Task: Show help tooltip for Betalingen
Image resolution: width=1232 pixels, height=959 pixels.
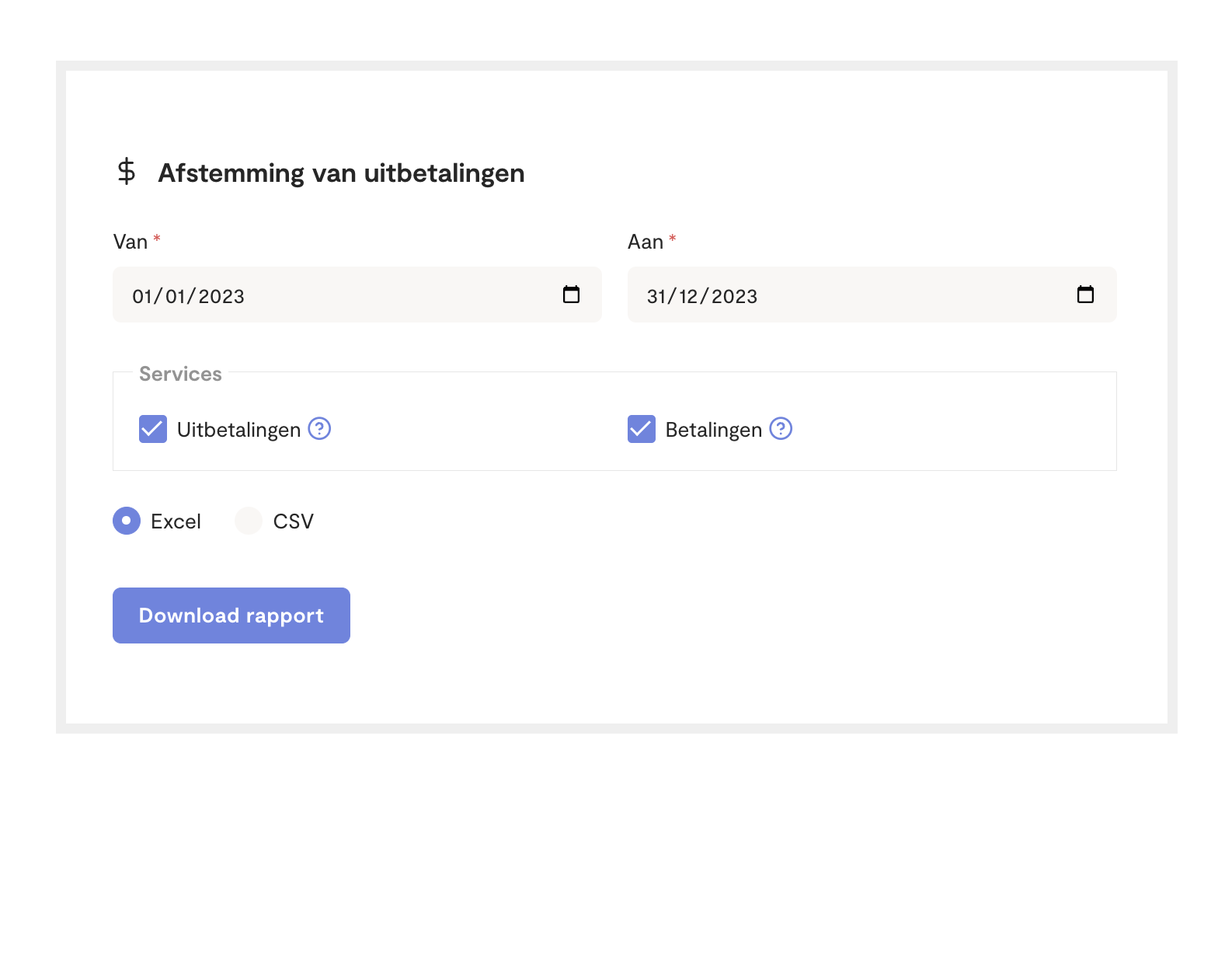Action: tap(781, 428)
